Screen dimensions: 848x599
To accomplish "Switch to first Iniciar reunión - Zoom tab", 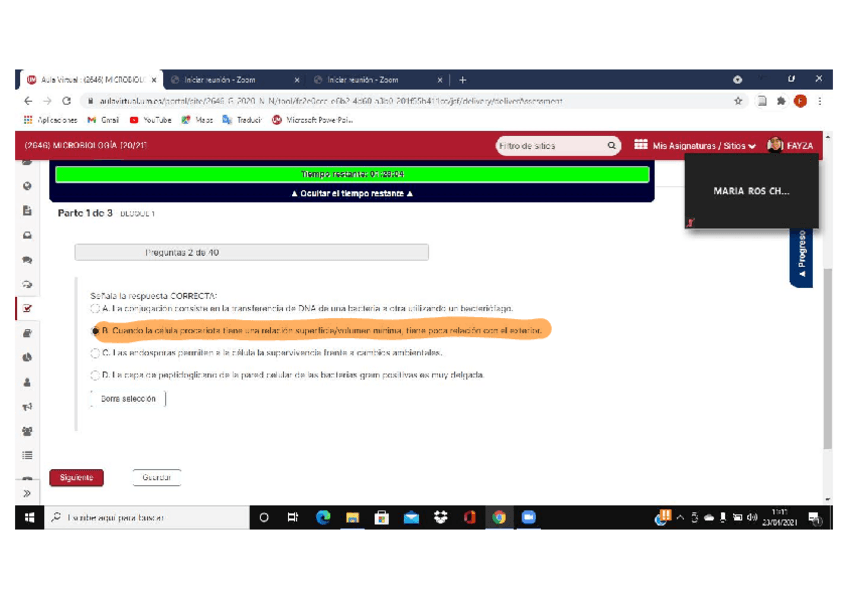I will (233, 80).
